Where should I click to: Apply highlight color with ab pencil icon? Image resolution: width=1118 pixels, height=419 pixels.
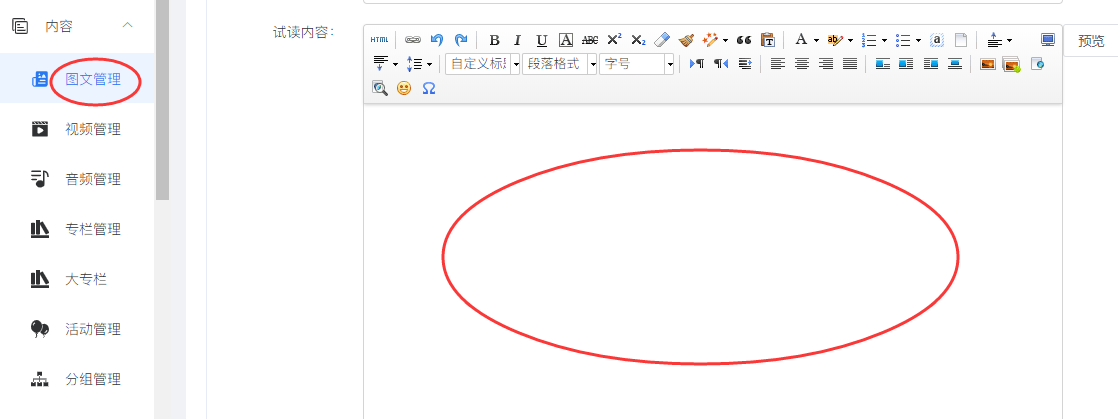click(835, 40)
